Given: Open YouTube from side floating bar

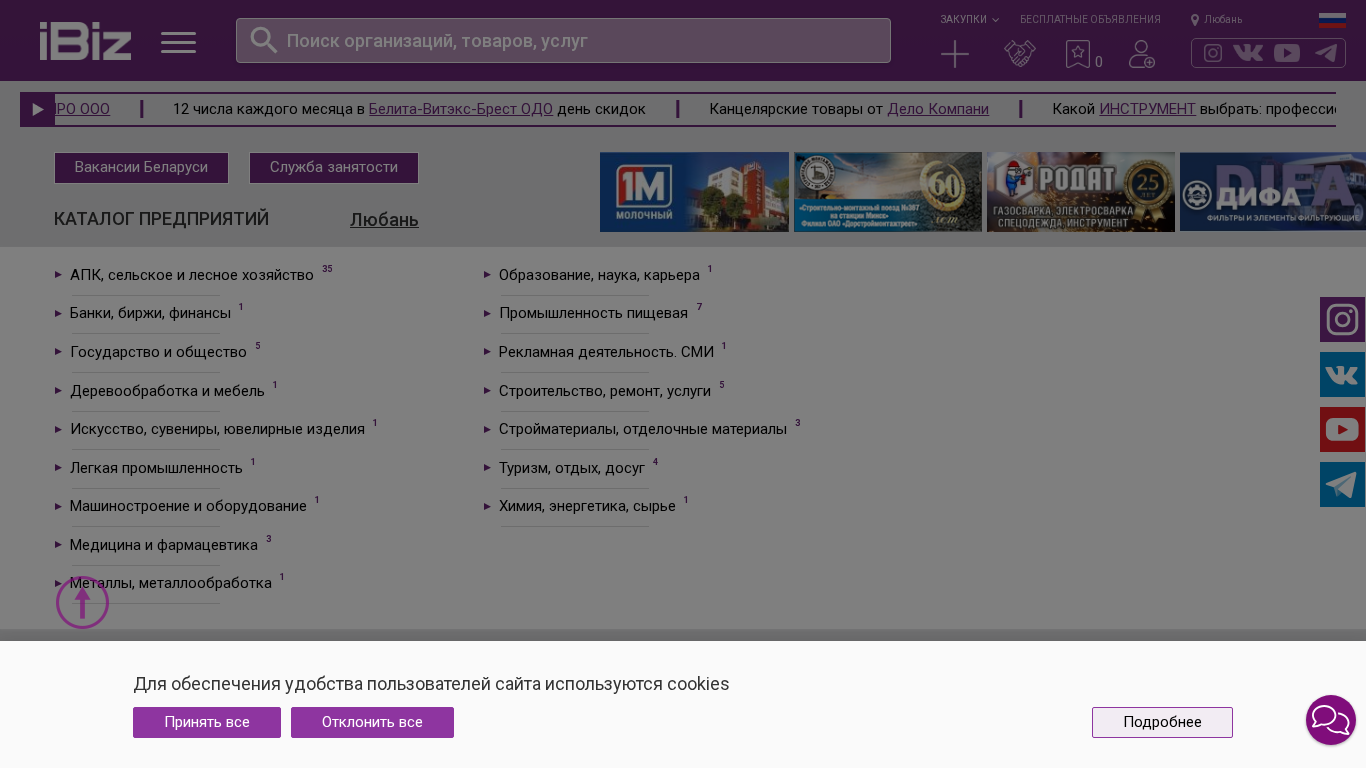Looking at the screenshot, I should [1342, 430].
